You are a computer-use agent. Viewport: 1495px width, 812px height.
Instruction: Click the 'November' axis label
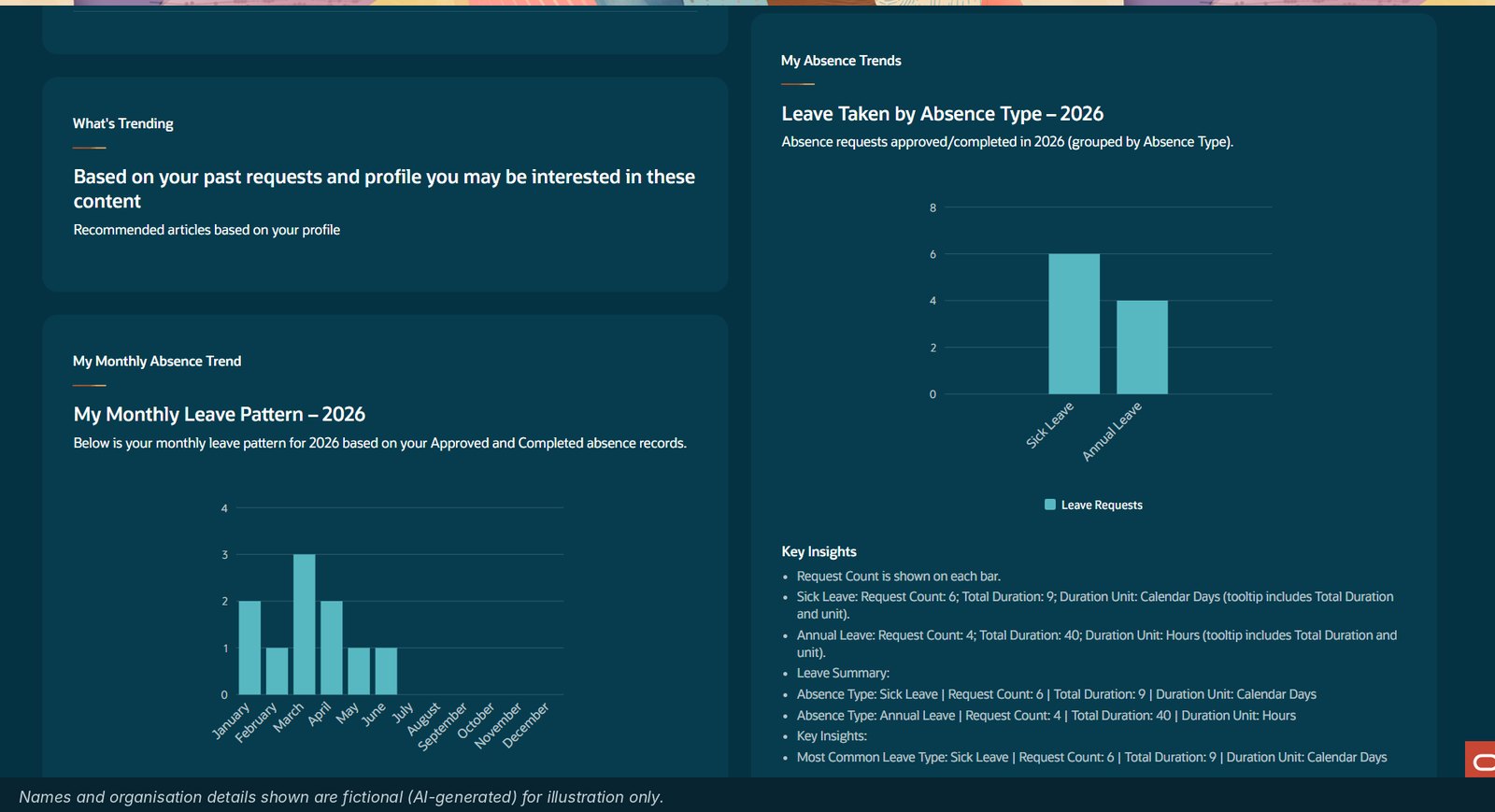coord(498,726)
